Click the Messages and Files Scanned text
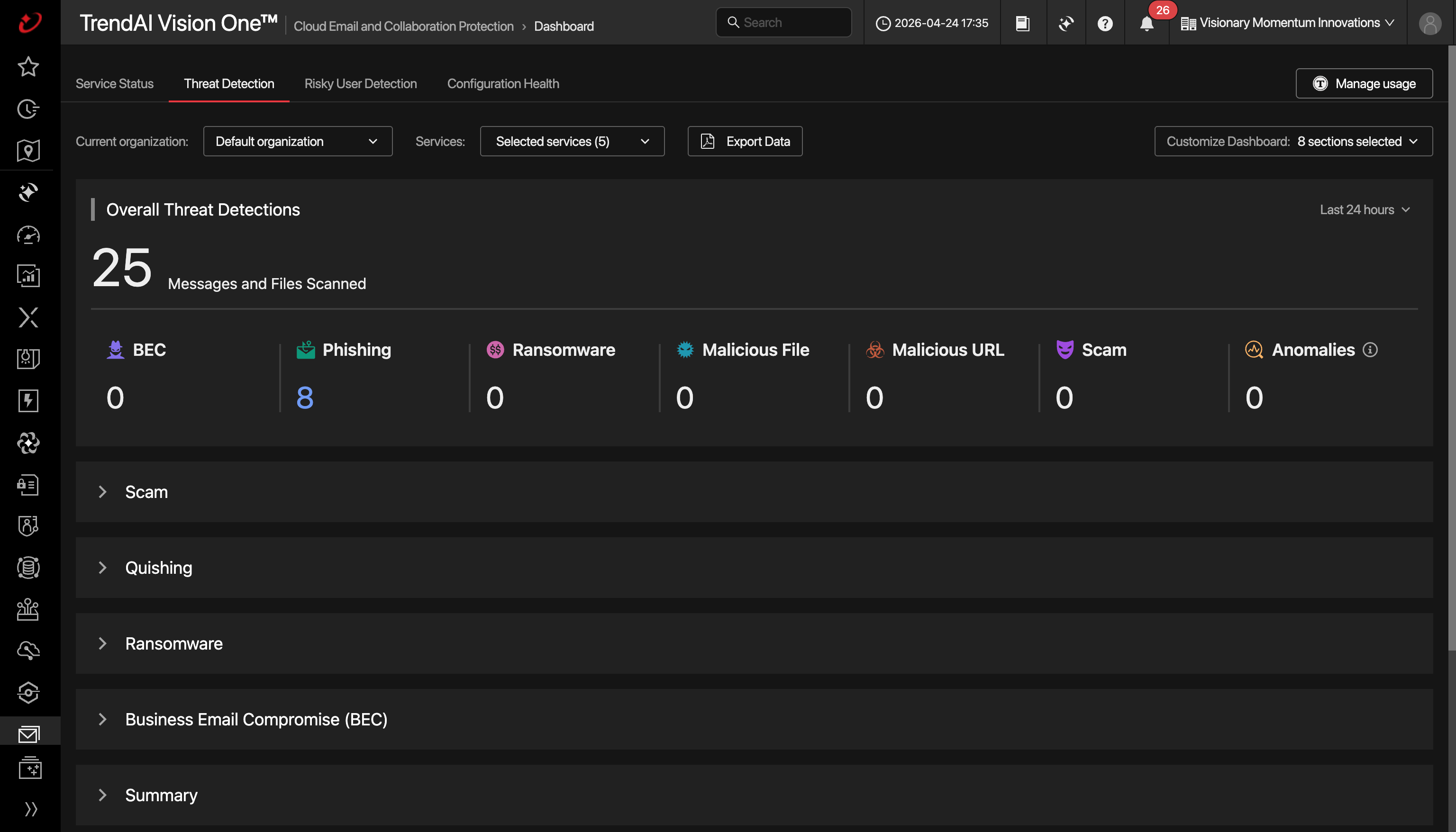This screenshot has height=832, width=1456. click(x=267, y=283)
